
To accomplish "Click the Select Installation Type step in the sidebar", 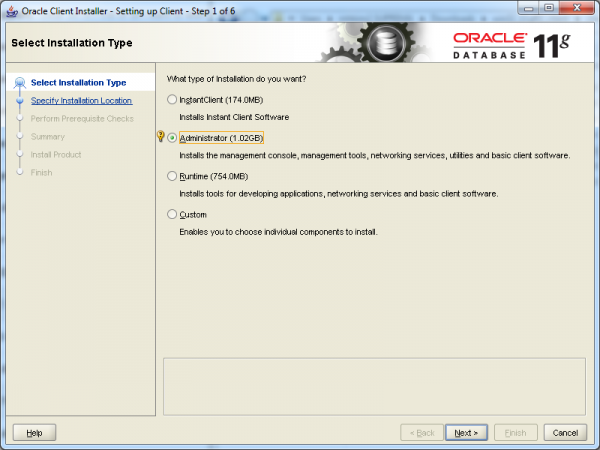I will click(78, 83).
